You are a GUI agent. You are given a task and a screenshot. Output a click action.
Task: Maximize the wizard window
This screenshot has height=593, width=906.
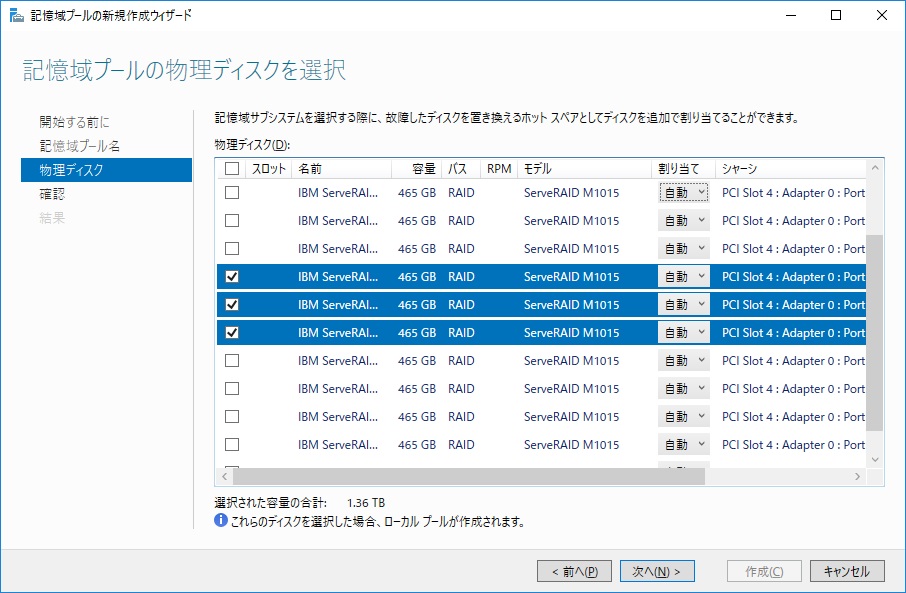coord(836,15)
